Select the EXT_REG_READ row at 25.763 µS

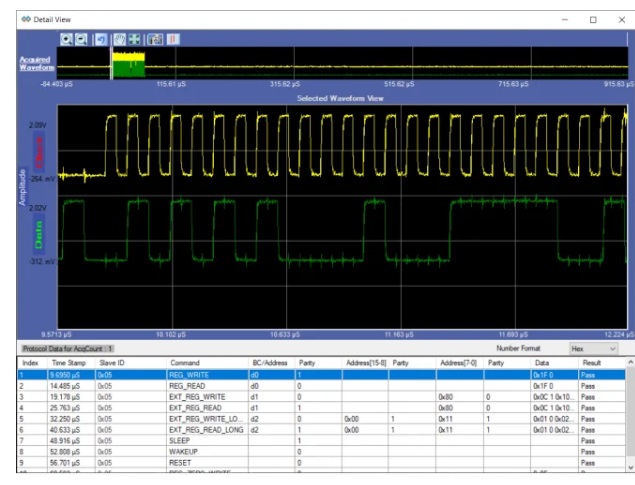coord(322,408)
